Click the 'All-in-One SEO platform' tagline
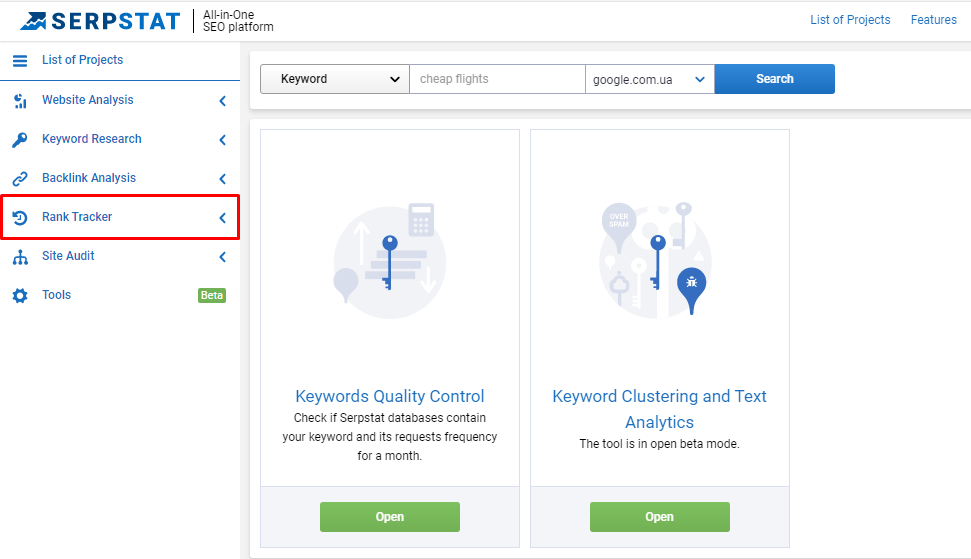The width and height of the screenshot is (971, 559). click(x=238, y=21)
